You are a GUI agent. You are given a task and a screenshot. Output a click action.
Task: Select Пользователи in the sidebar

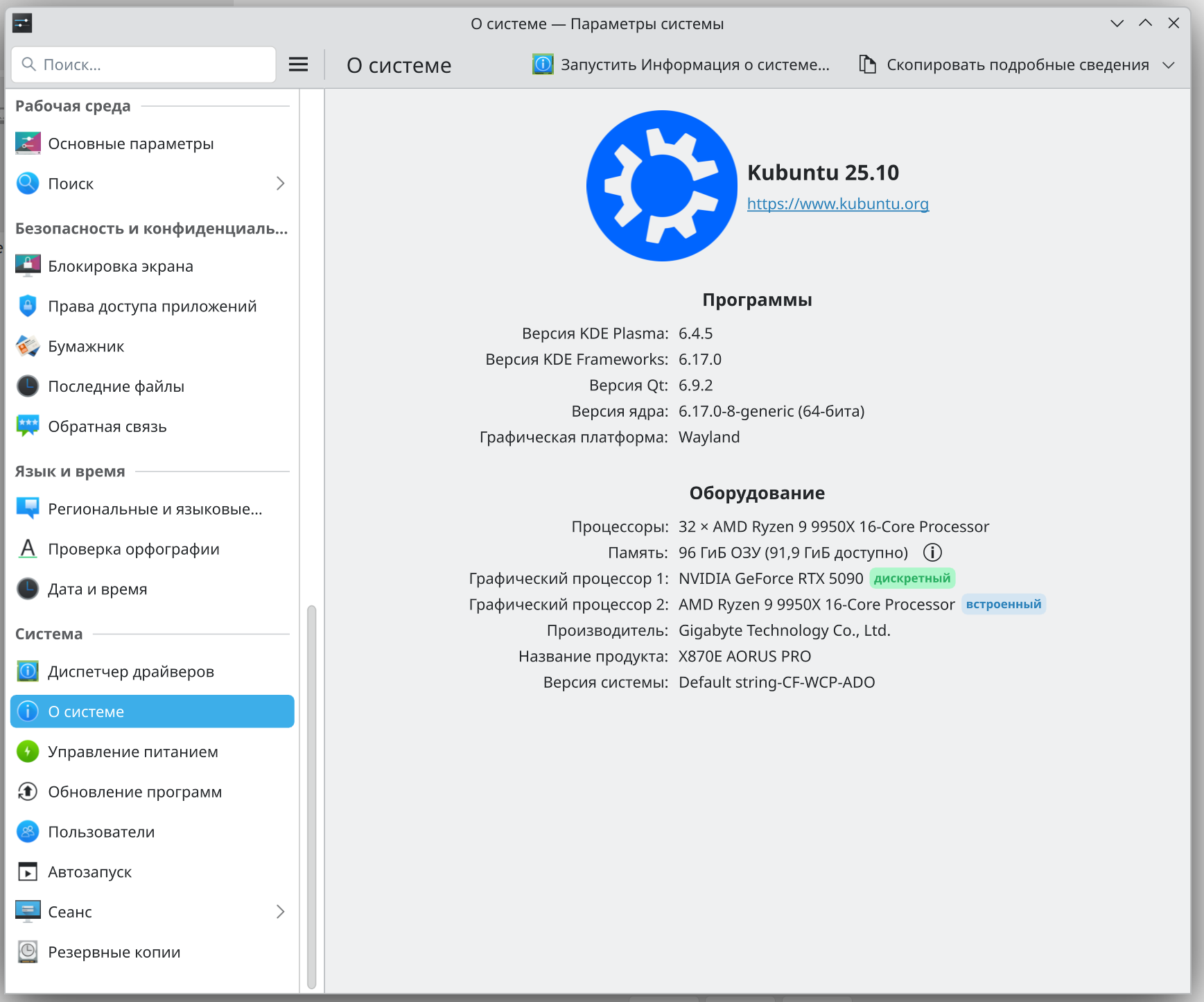coord(101,832)
